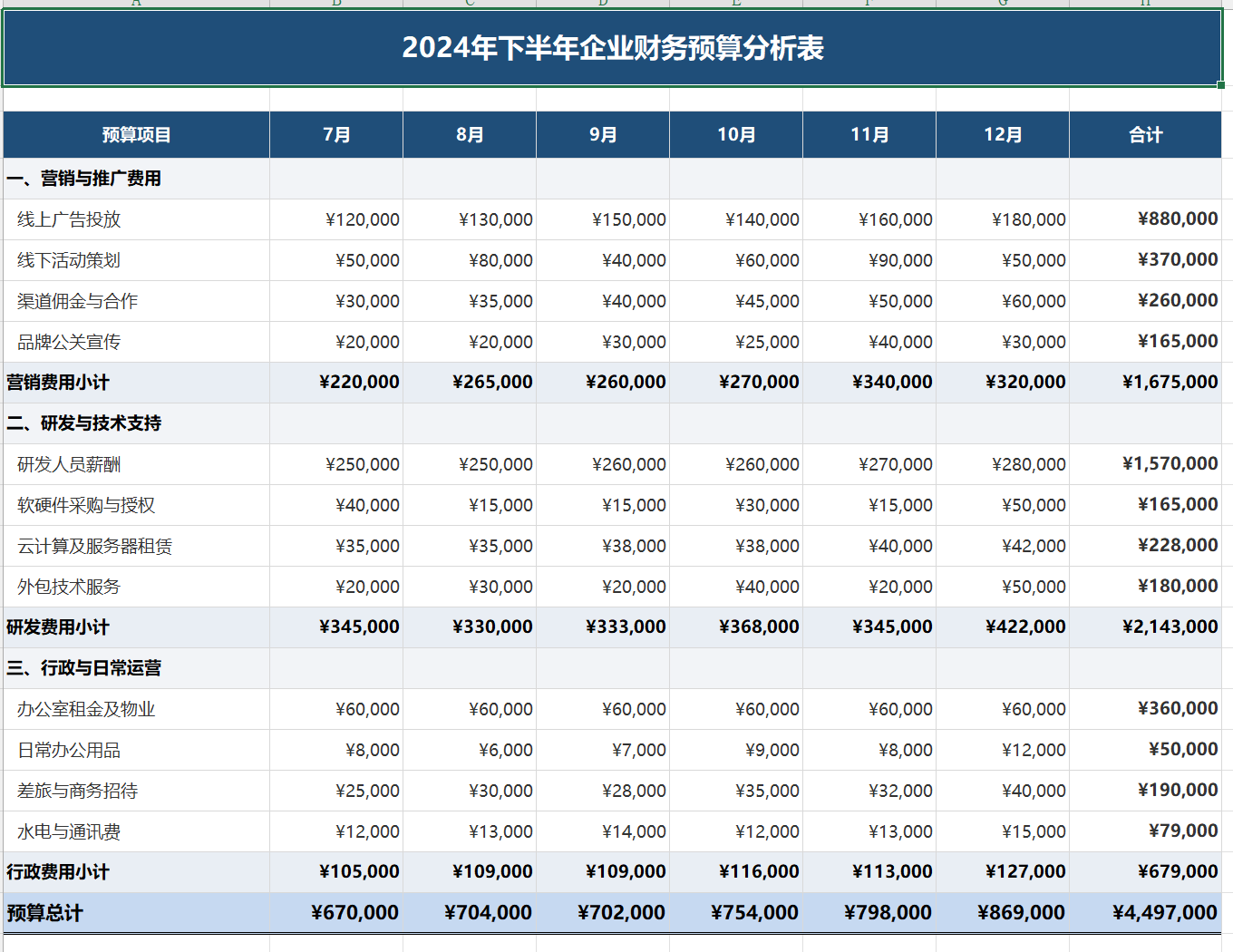Select R&D subtotal ¥2,143,000
This screenshot has height=952, width=1233.
pos(1145,627)
